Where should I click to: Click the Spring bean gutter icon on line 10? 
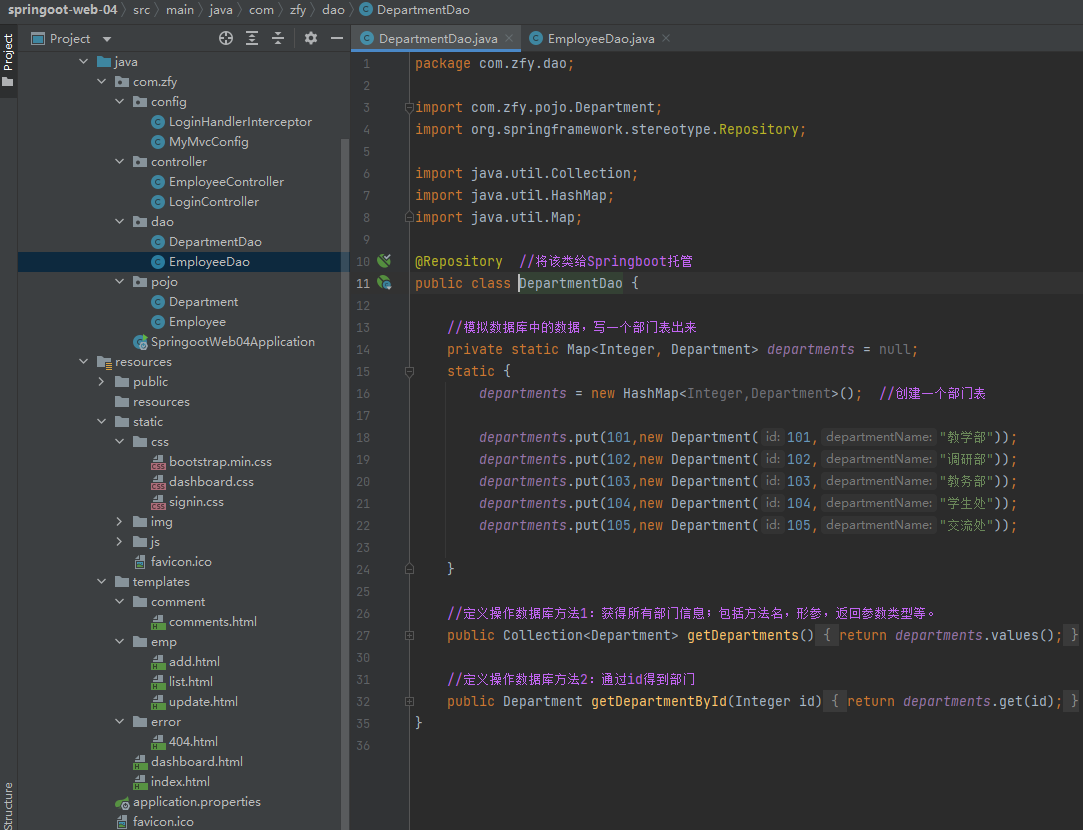point(384,261)
